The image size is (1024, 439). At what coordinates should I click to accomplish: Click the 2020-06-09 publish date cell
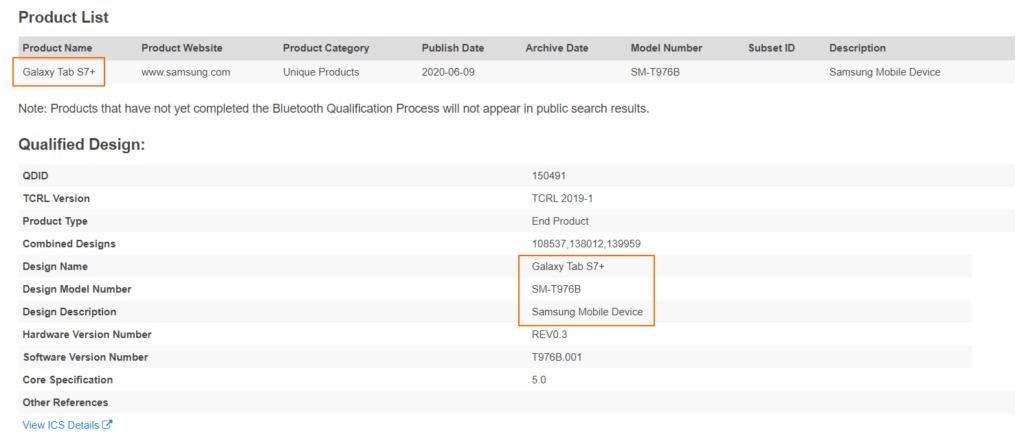click(x=450, y=72)
